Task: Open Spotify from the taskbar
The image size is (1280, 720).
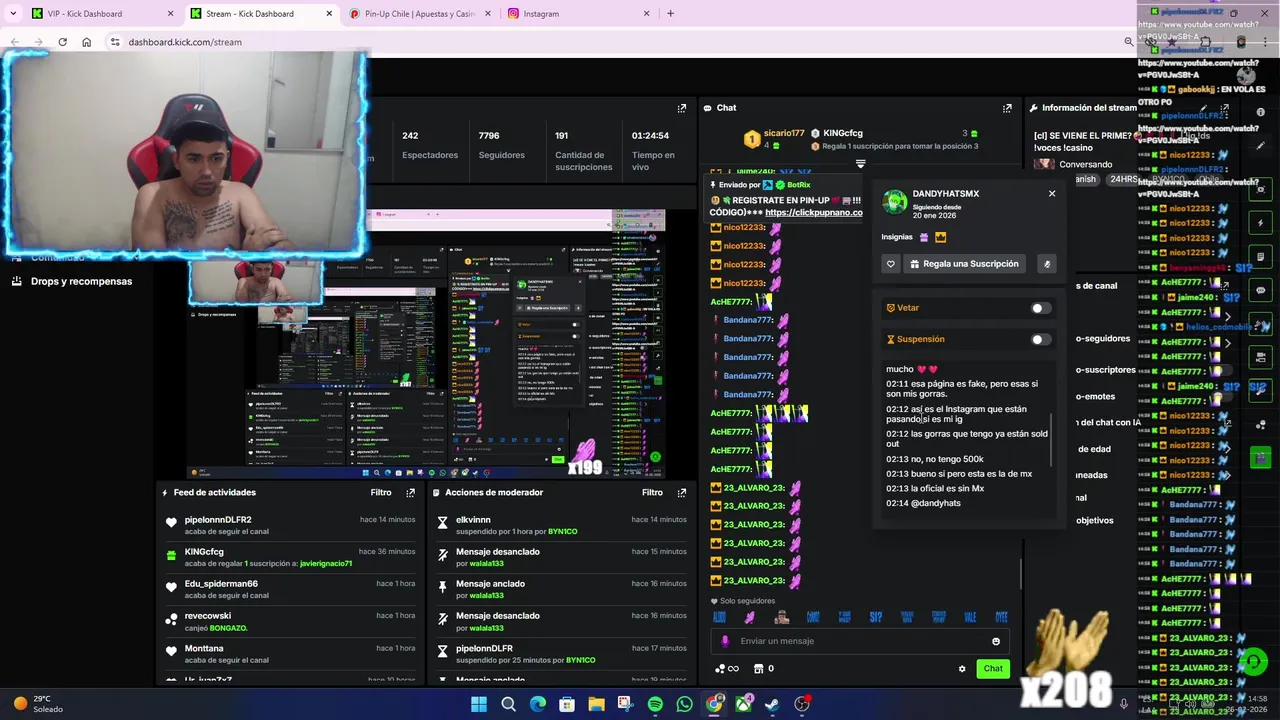Action: (655, 704)
